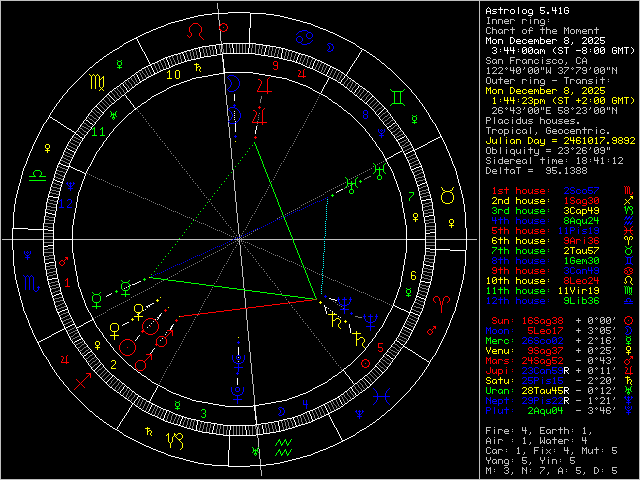
Task: Click the Cancer sign glyph on wheel
Action: tap(299, 38)
